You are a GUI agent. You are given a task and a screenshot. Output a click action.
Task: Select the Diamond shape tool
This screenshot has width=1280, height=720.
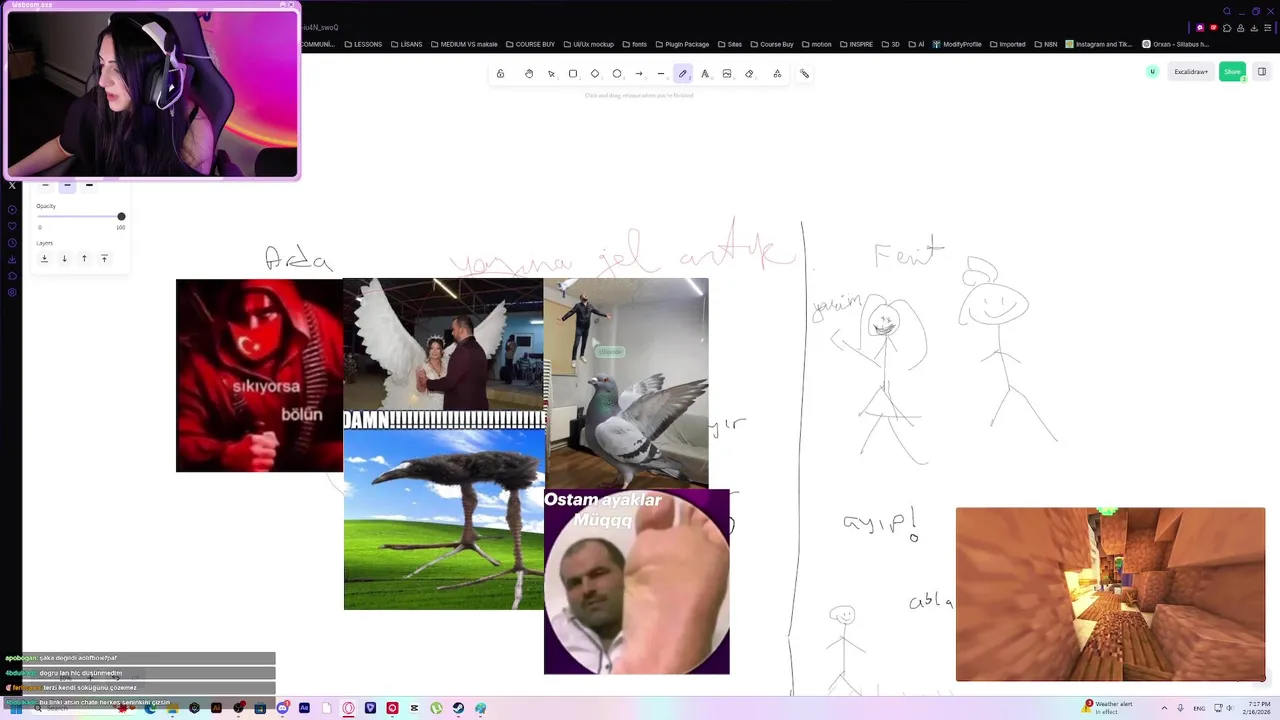click(x=595, y=73)
